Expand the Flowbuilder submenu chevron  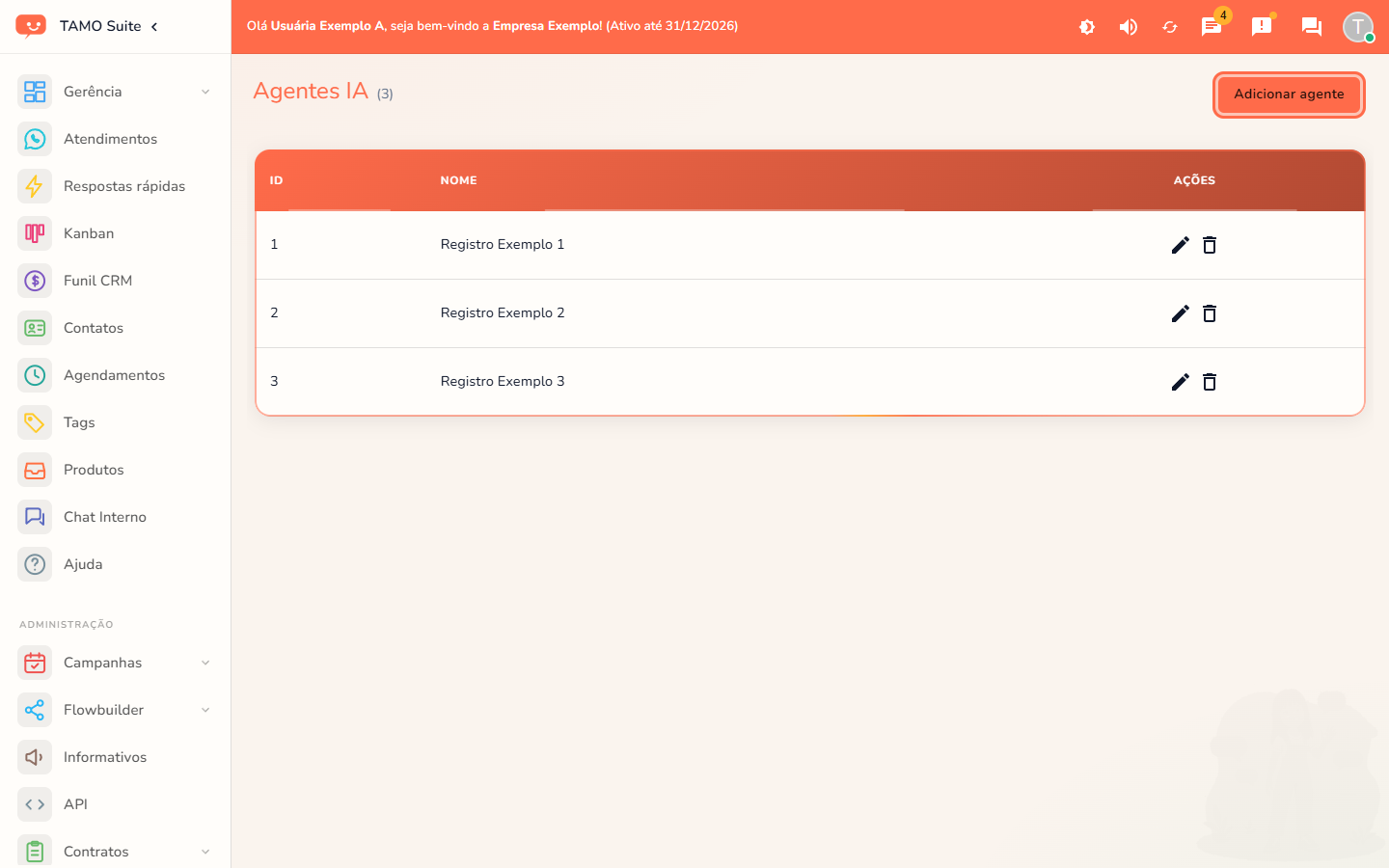point(205,710)
